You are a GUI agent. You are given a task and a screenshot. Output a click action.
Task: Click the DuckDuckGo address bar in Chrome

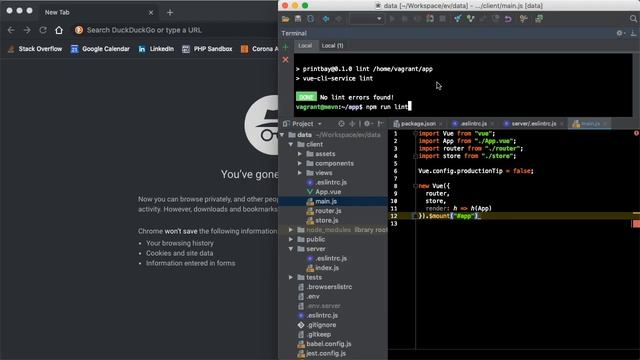[x=176, y=30]
